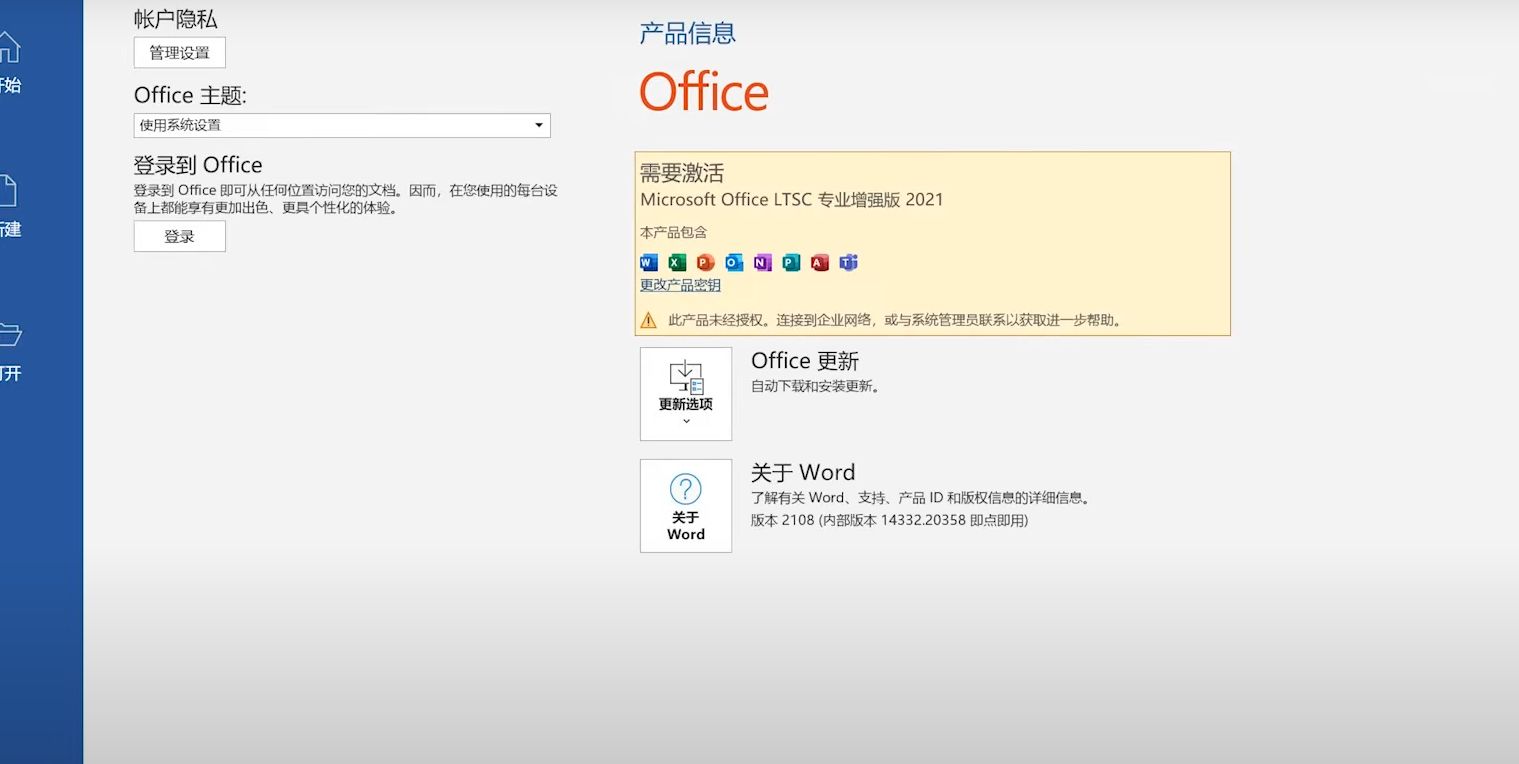Click the 登录 sign-in button
The width and height of the screenshot is (1519, 764).
point(180,237)
